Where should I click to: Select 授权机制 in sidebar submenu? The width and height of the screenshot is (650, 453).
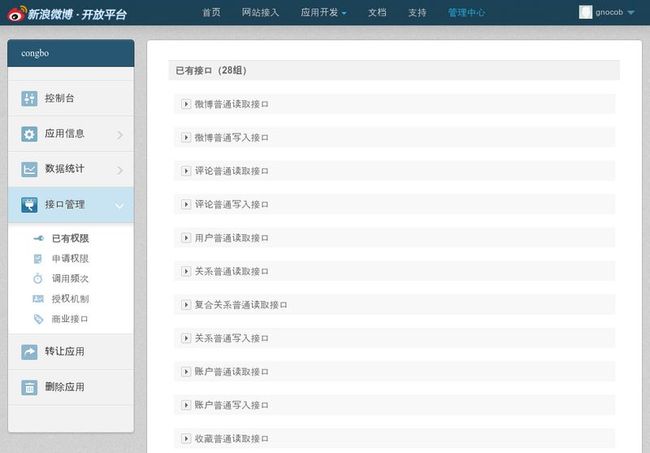pyautogui.click(x=70, y=299)
